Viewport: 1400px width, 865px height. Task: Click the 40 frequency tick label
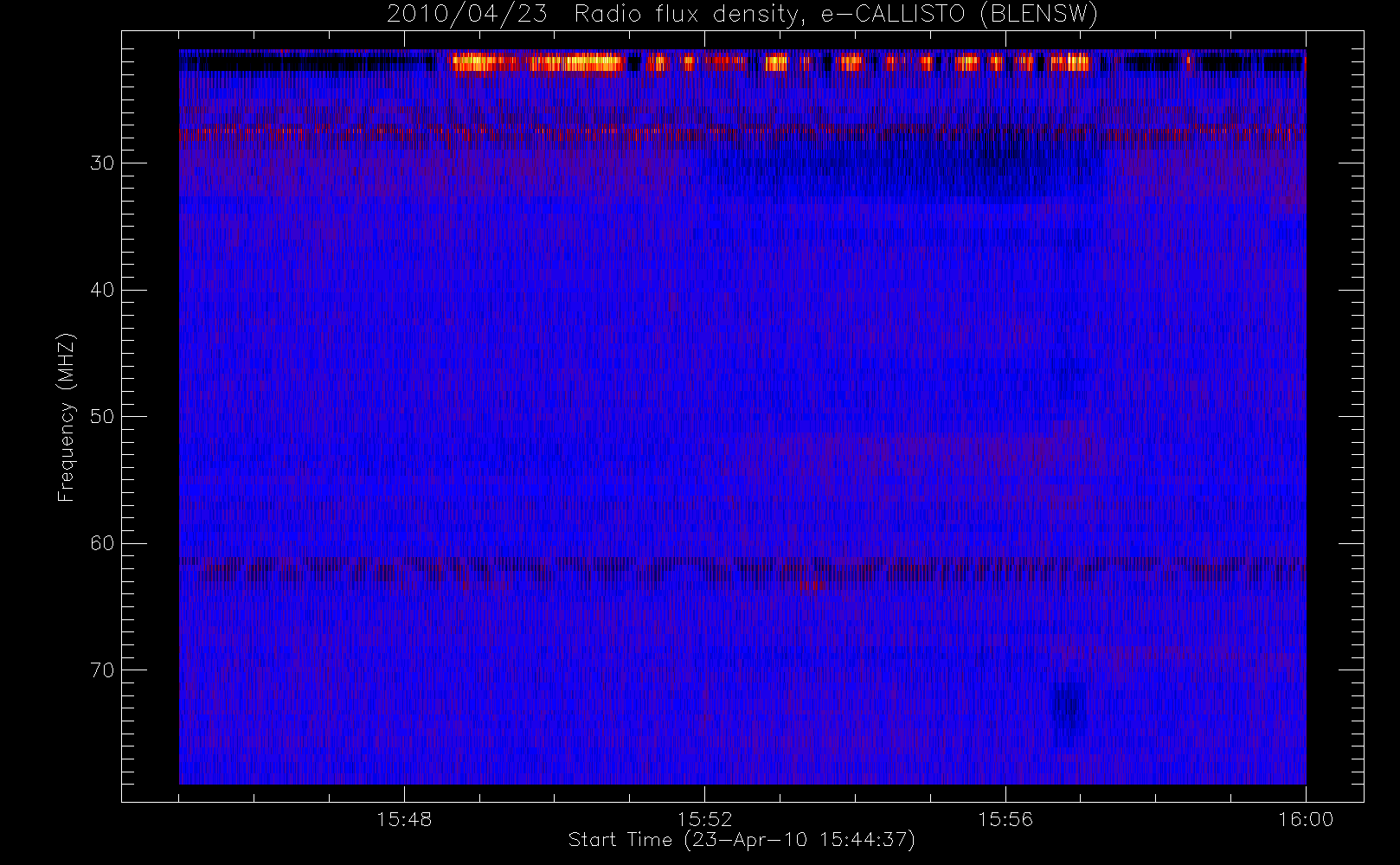(x=102, y=290)
